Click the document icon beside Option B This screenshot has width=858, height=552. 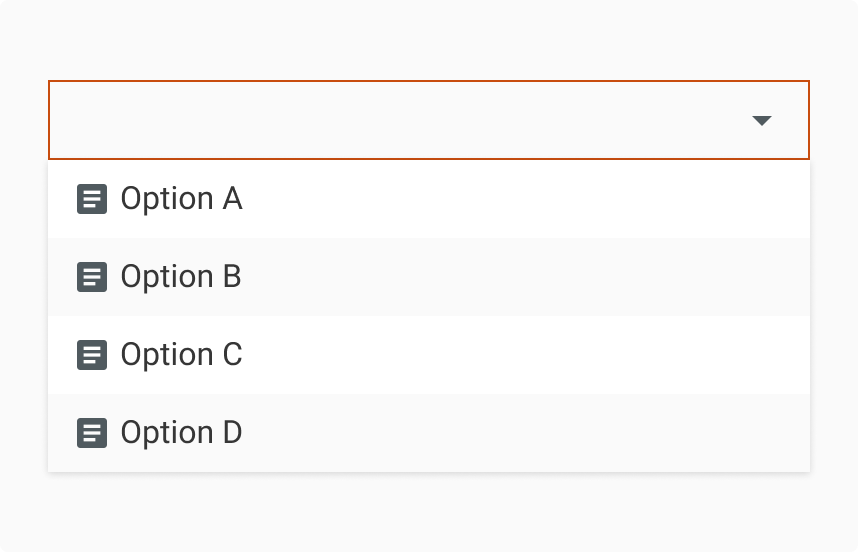[92, 277]
